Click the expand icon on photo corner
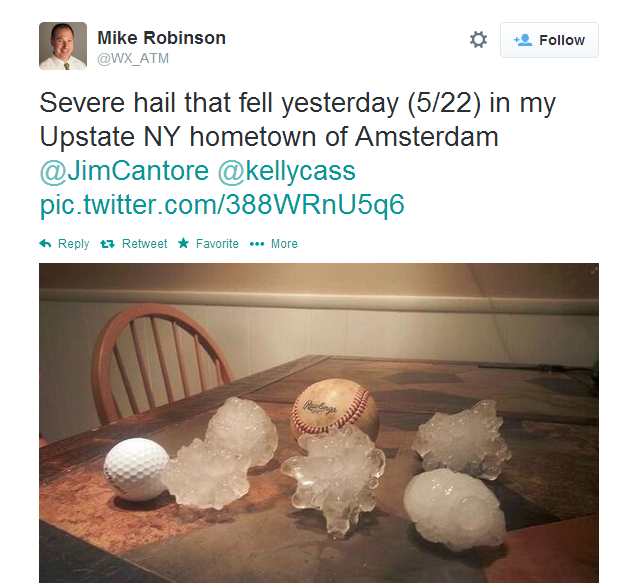The height and width of the screenshot is (583, 636). [x=594, y=269]
